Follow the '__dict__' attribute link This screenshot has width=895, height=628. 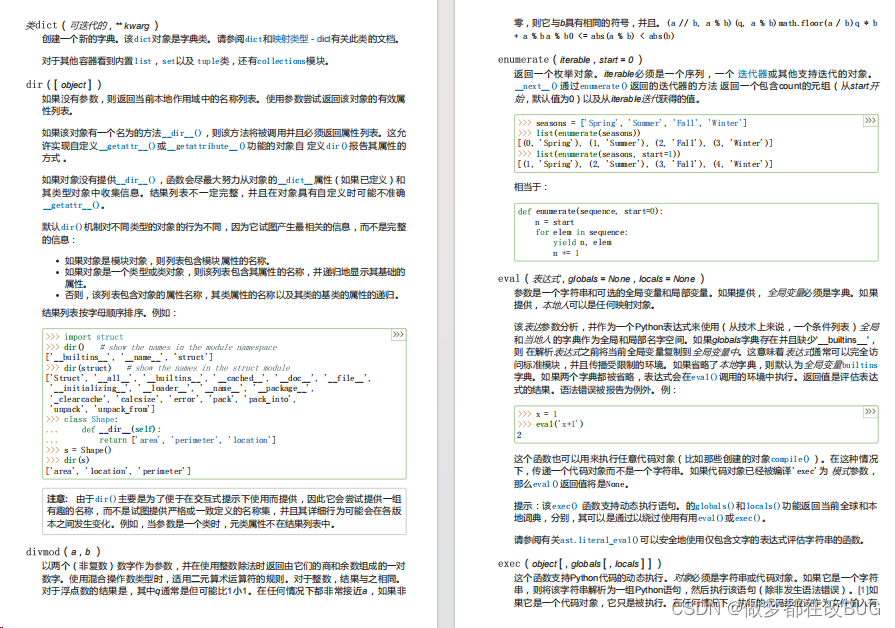coord(295,180)
